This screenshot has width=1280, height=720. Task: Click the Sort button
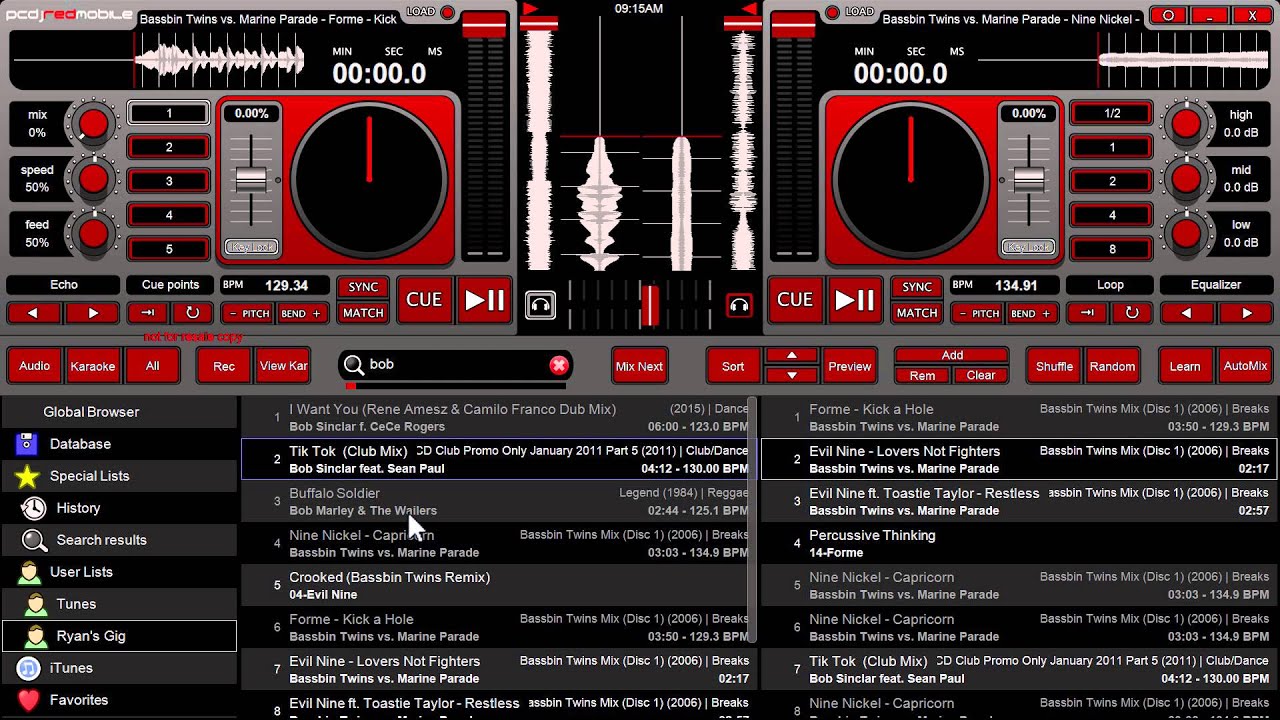(x=733, y=366)
